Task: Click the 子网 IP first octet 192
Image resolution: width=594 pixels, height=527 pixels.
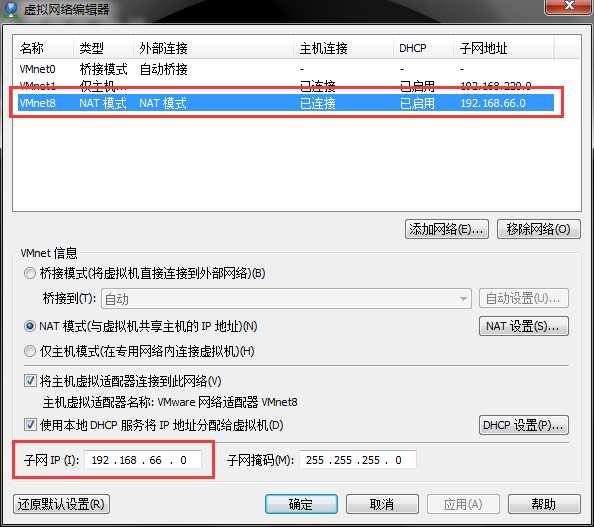Action: (100, 460)
